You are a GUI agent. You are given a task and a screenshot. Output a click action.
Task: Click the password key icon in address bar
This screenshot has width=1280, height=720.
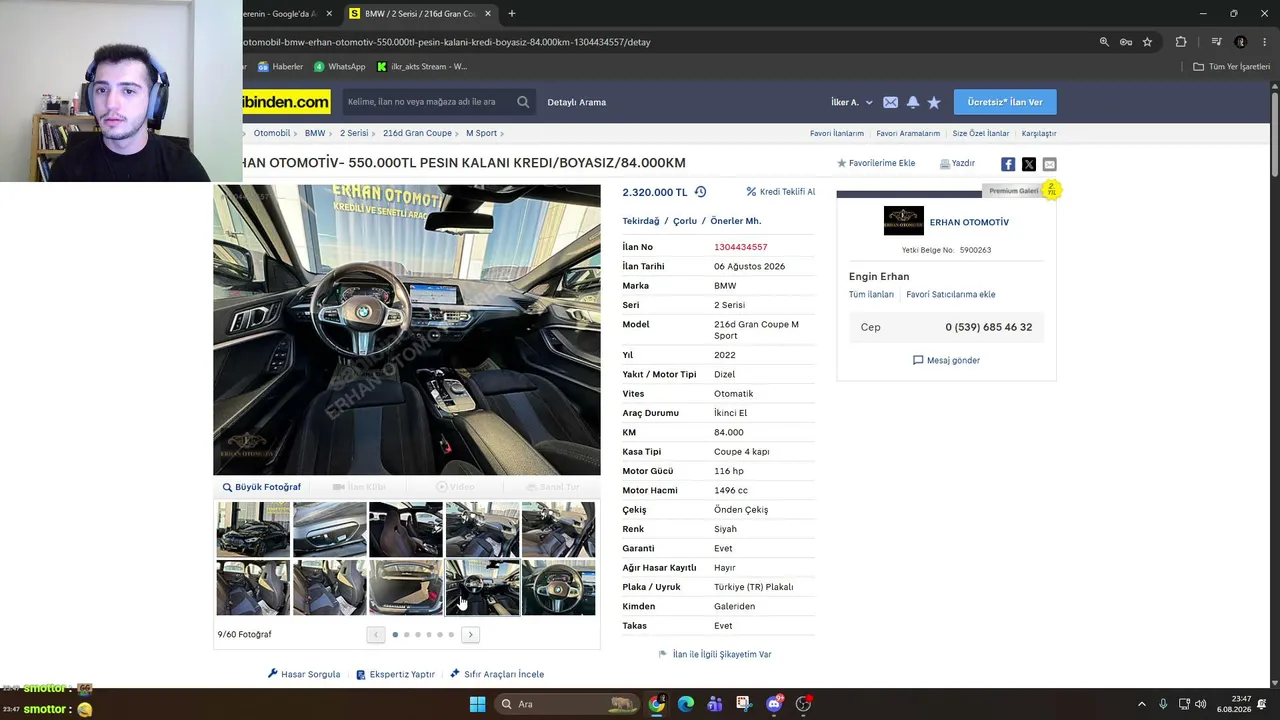click(x=1126, y=42)
